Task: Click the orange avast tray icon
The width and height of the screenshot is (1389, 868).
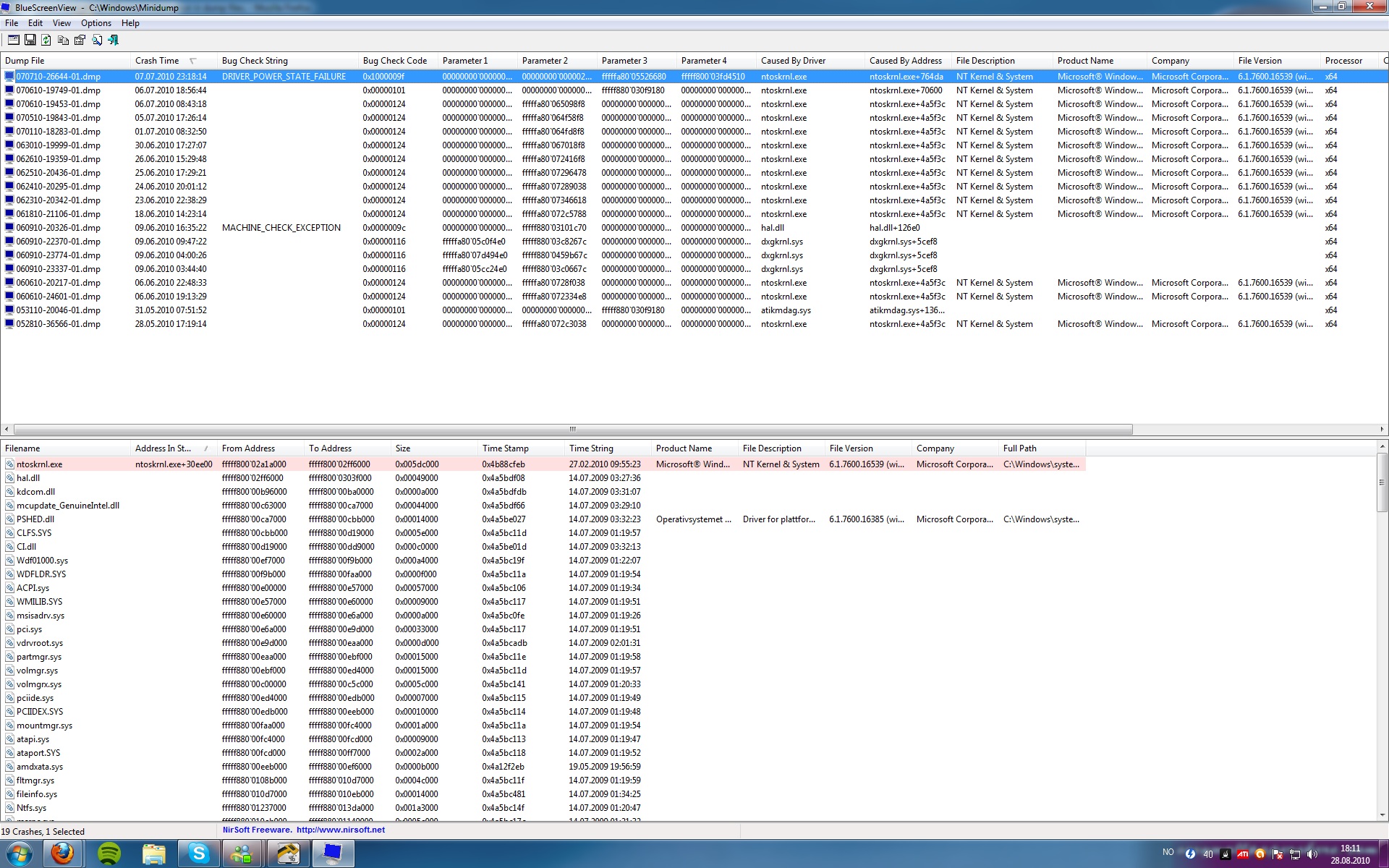Action: pyautogui.click(x=1260, y=854)
